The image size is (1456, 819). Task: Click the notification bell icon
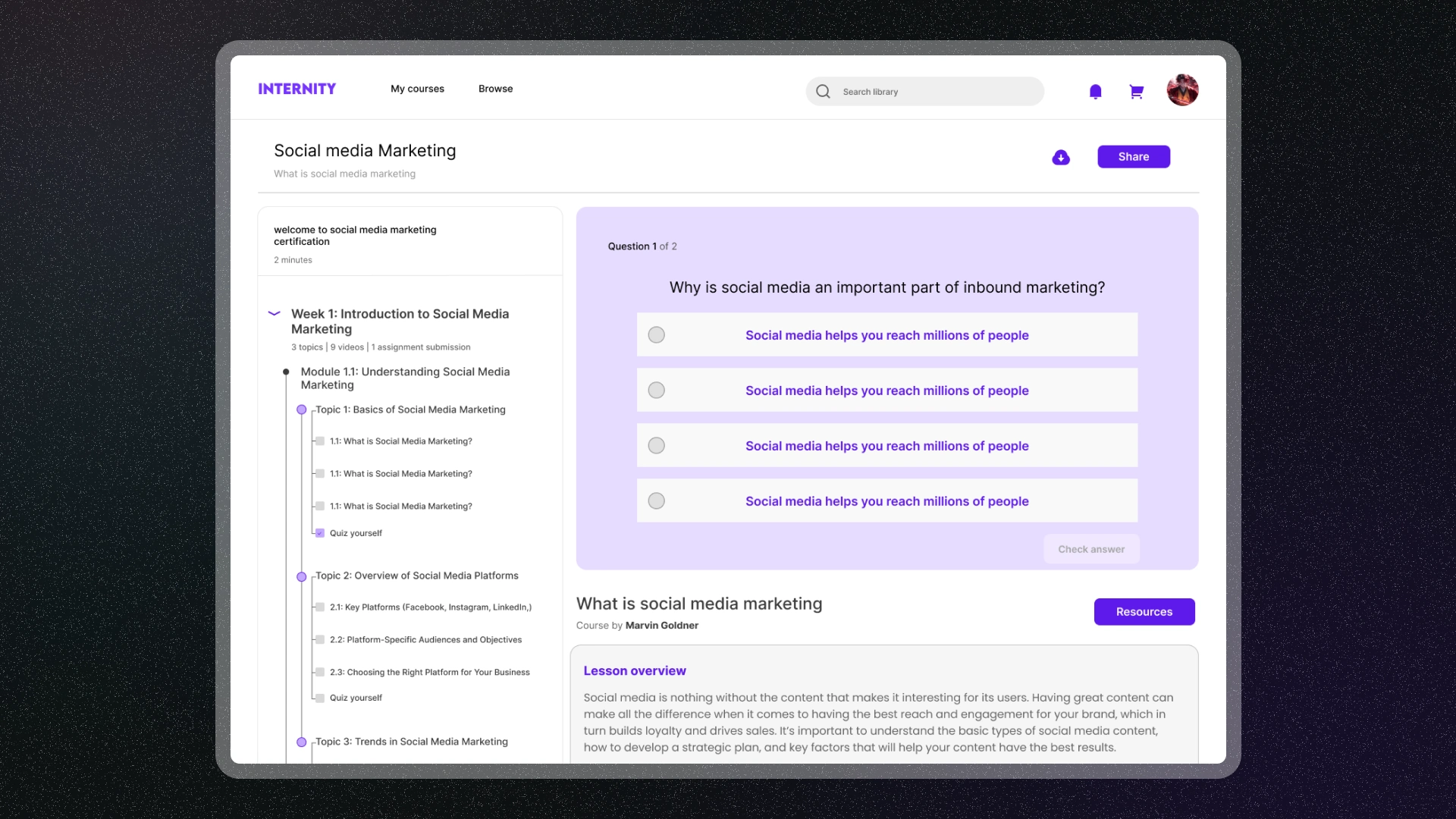tap(1095, 92)
